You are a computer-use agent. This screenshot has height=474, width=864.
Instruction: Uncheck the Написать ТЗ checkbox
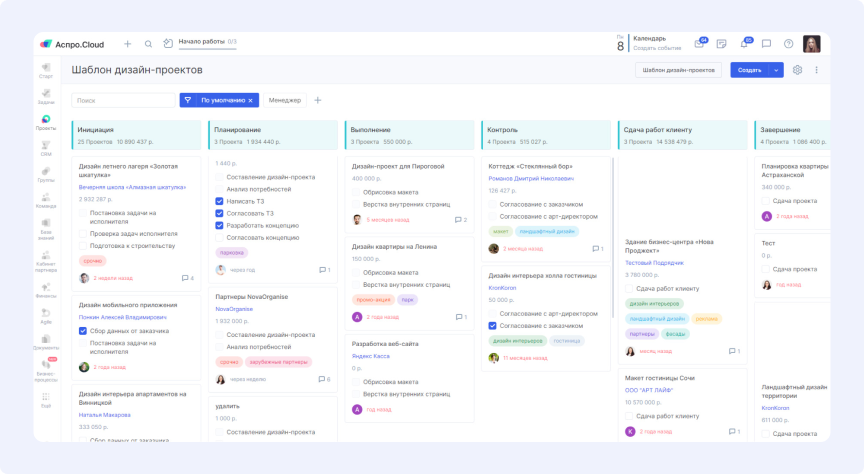pyautogui.click(x=220, y=201)
